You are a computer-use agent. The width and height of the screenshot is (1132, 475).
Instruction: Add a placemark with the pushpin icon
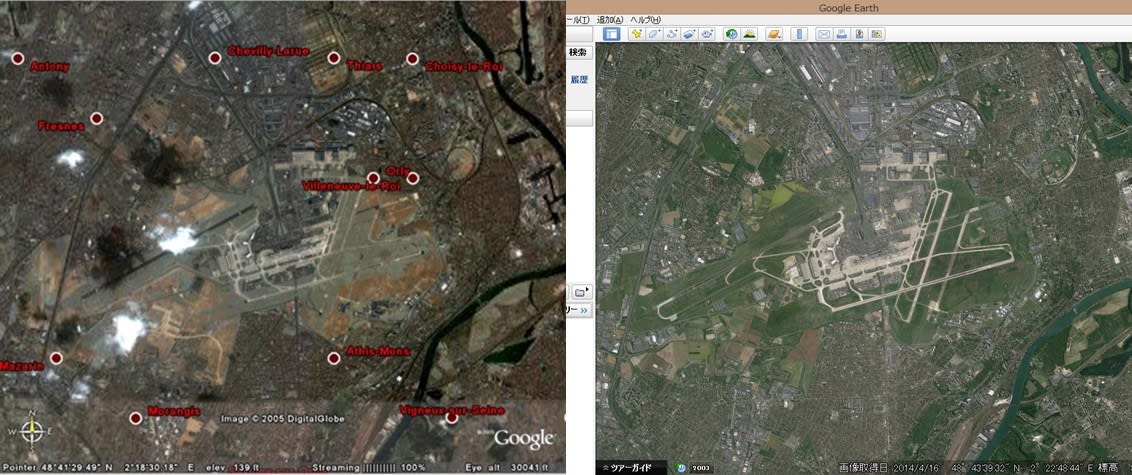636,34
